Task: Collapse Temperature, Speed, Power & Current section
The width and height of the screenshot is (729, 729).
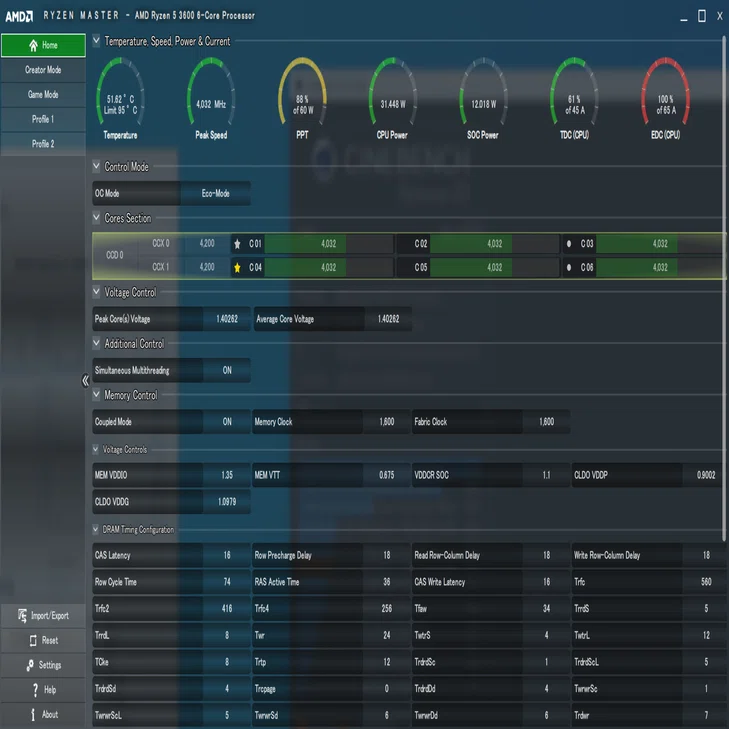Action: pyautogui.click(x=96, y=40)
